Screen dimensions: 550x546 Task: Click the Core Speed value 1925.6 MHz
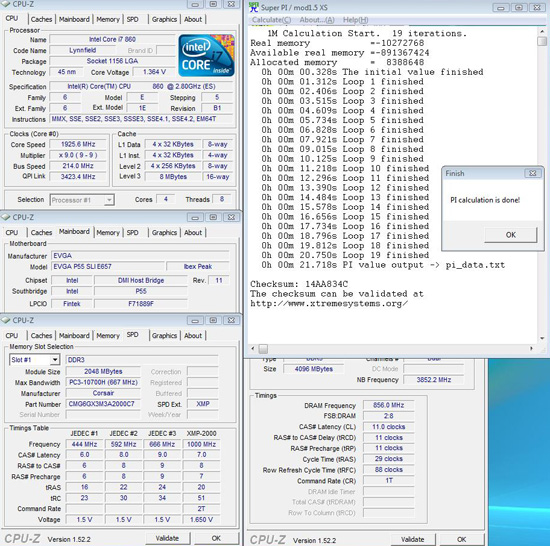78,144
